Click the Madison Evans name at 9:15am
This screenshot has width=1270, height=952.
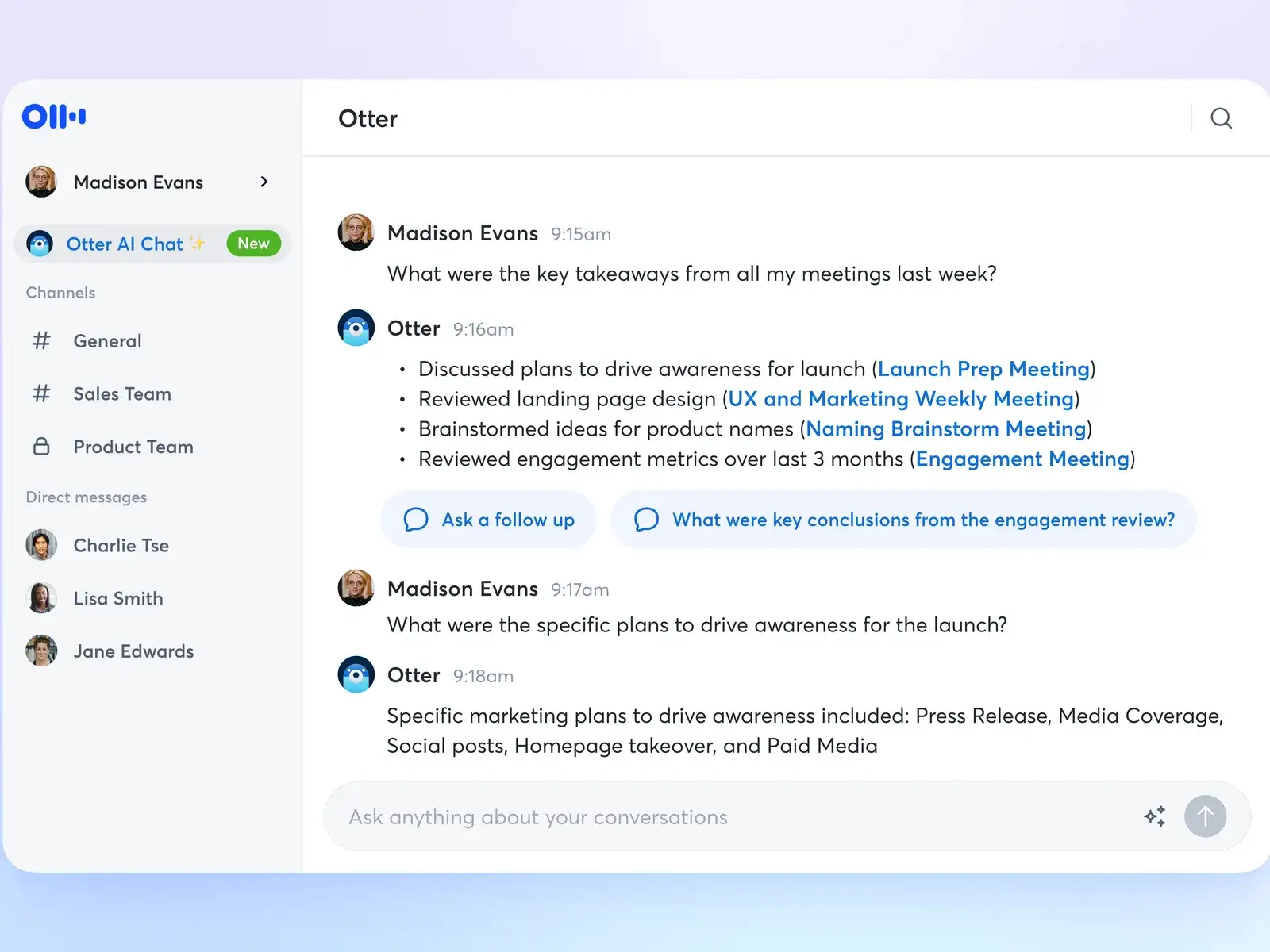coord(463,233)
